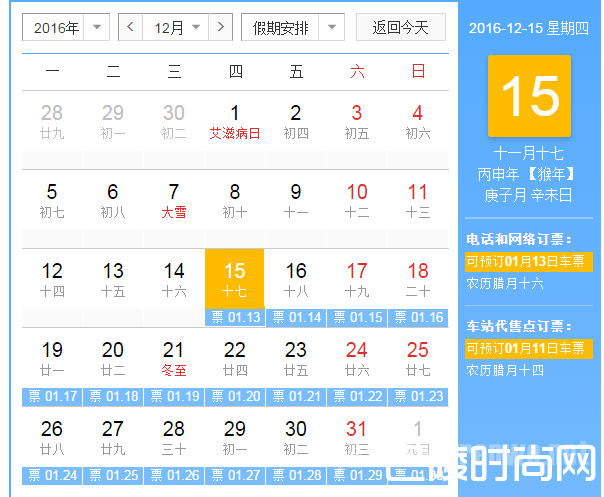Click ticket label 票 01.23
This screenshot has height=497, width=604.
pos(417,396)
